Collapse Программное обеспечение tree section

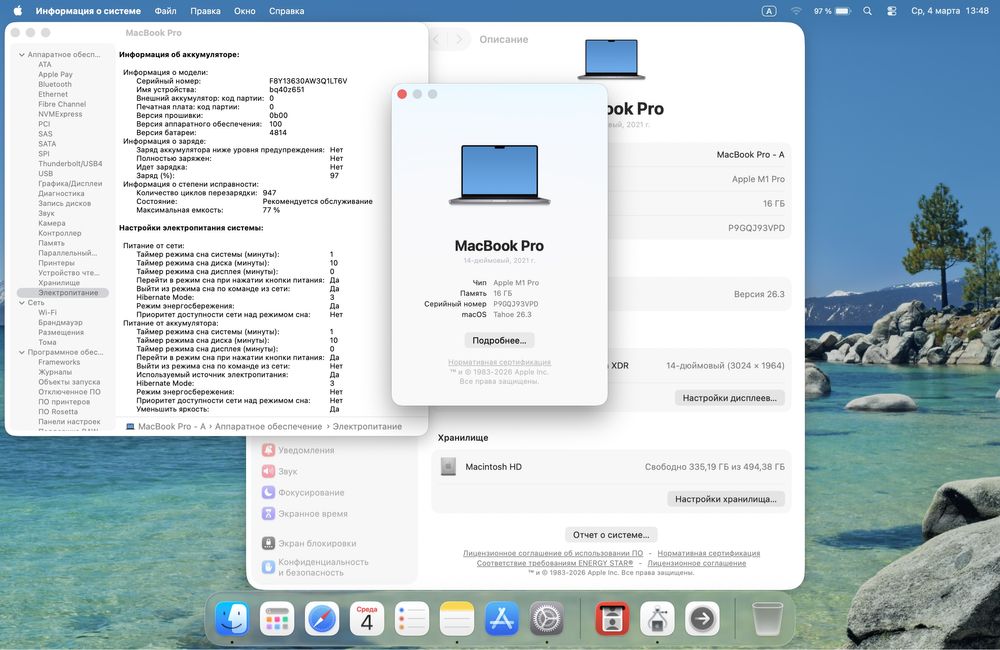[22, 352]
